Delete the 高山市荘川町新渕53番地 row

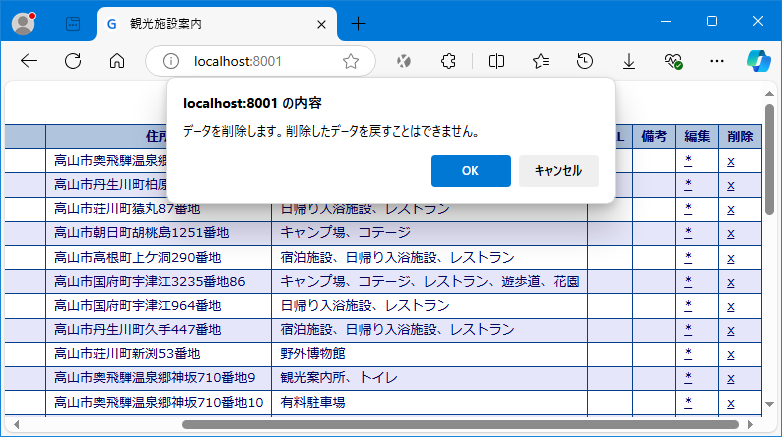(731, 355)
